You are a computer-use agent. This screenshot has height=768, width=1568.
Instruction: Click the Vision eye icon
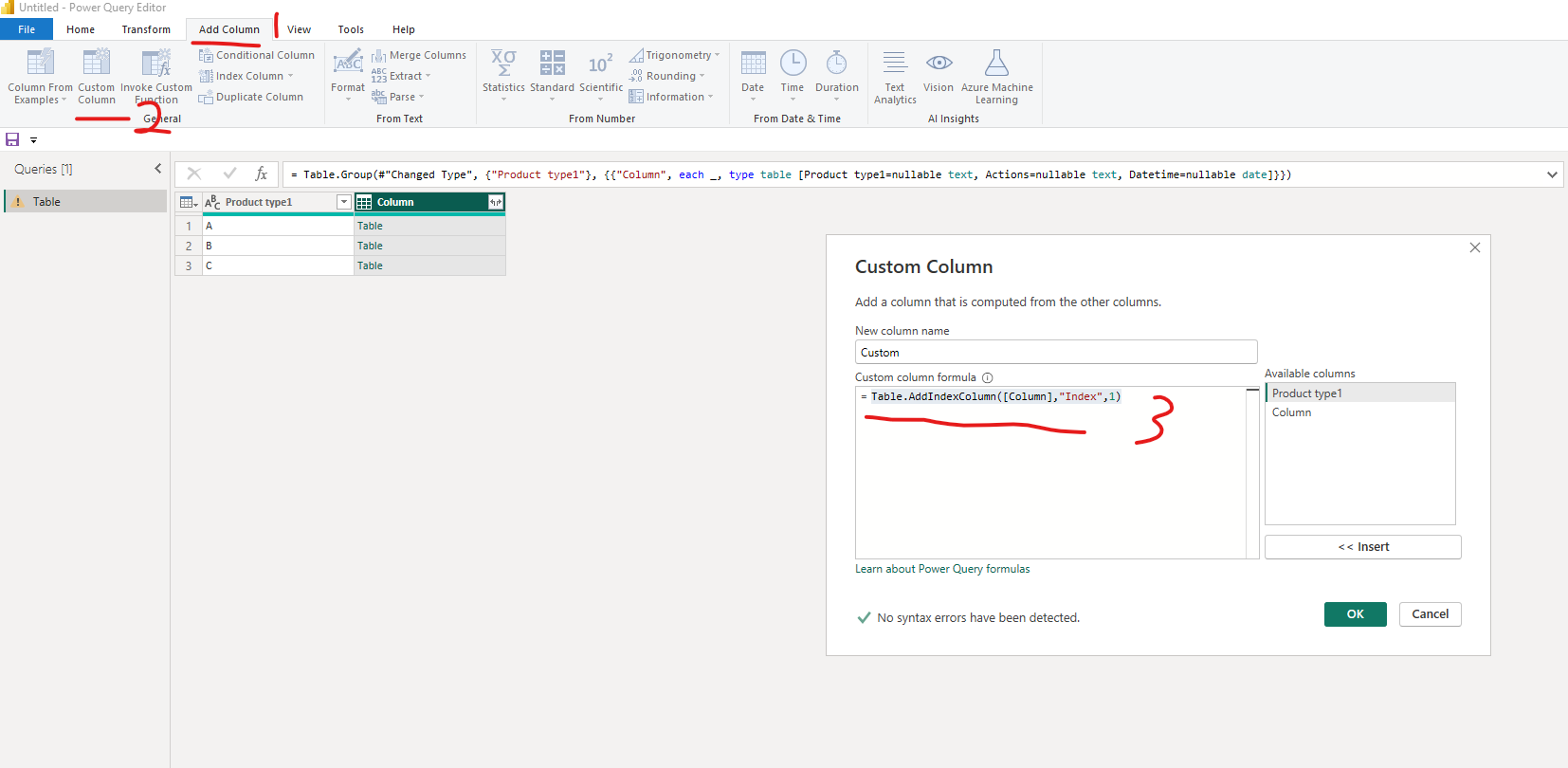coord(939,63)
